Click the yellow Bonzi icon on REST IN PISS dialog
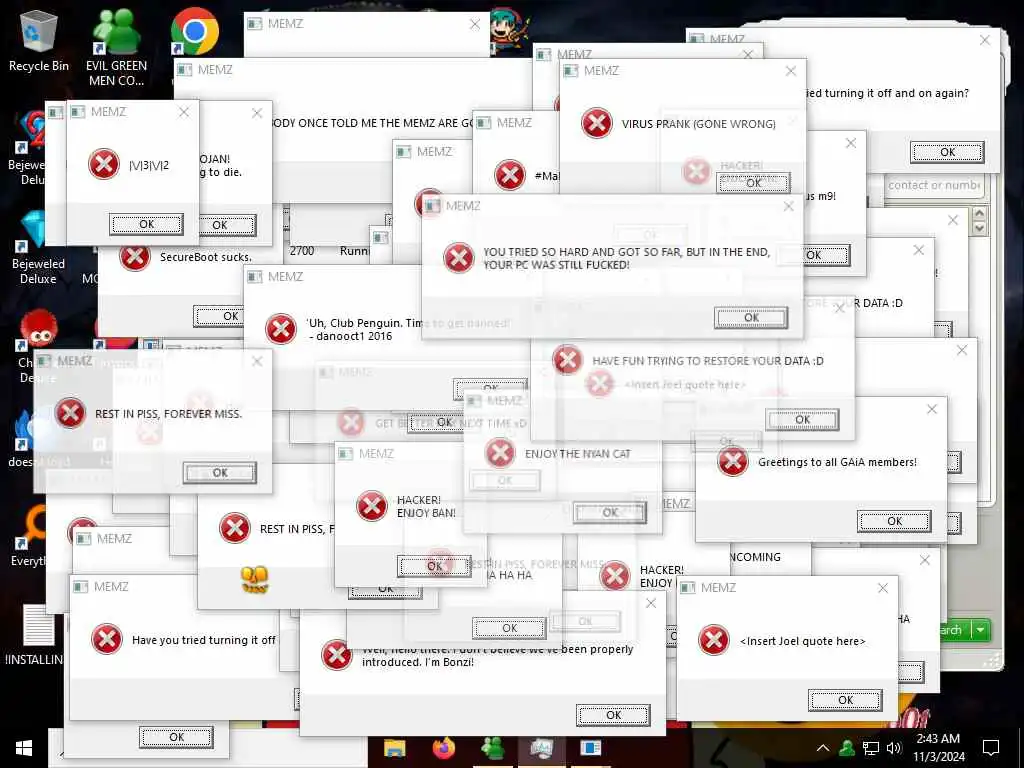The width and height of the screenshot is (1024, 768). coord(255,579)
